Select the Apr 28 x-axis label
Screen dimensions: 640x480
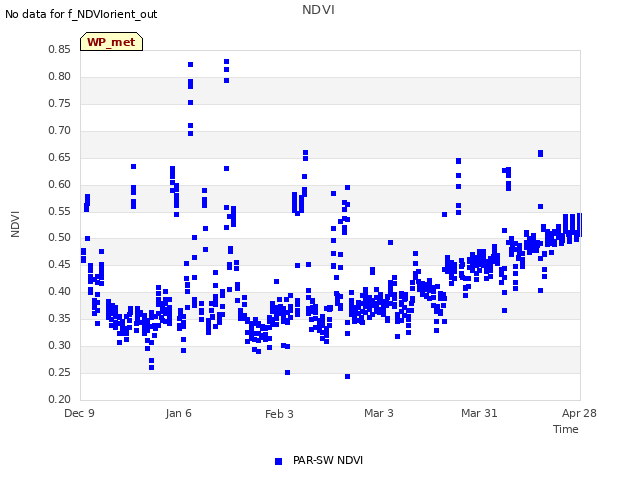579,413
